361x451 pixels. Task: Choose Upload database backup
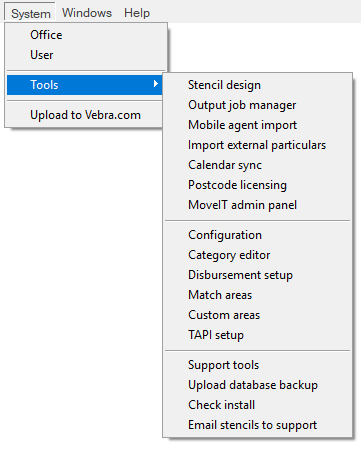pos(257,385)
